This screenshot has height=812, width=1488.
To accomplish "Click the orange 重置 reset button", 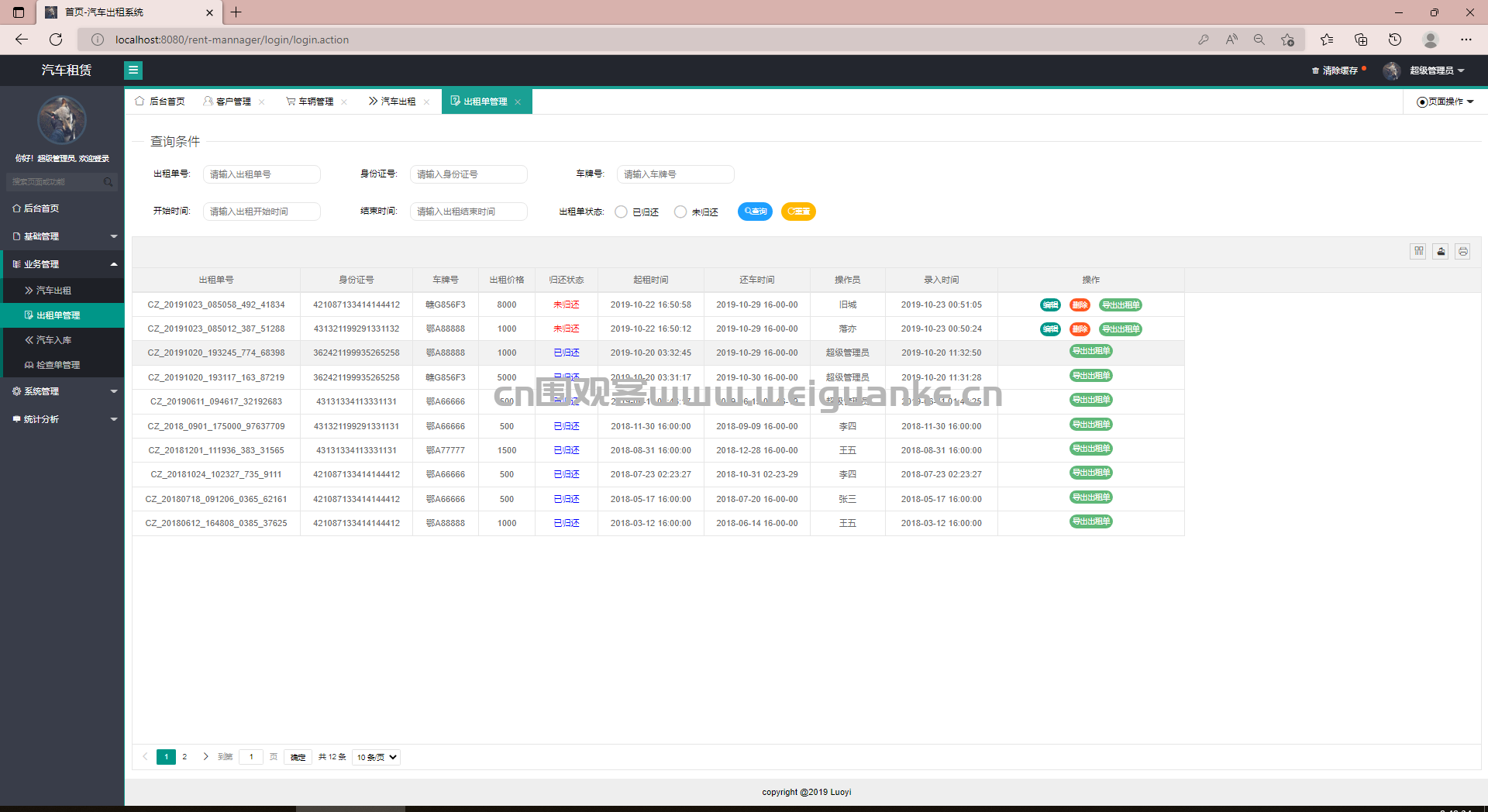I will pyautogui.click(x=798, y=212).
